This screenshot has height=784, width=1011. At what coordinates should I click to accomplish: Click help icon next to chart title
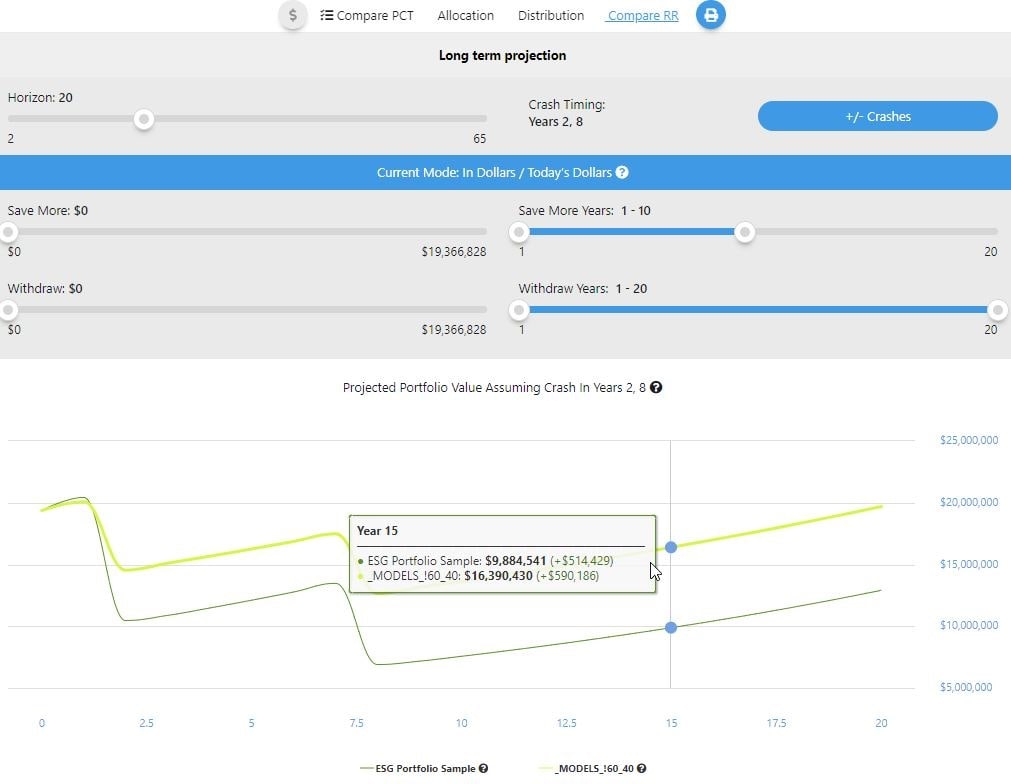pos(656,388)
